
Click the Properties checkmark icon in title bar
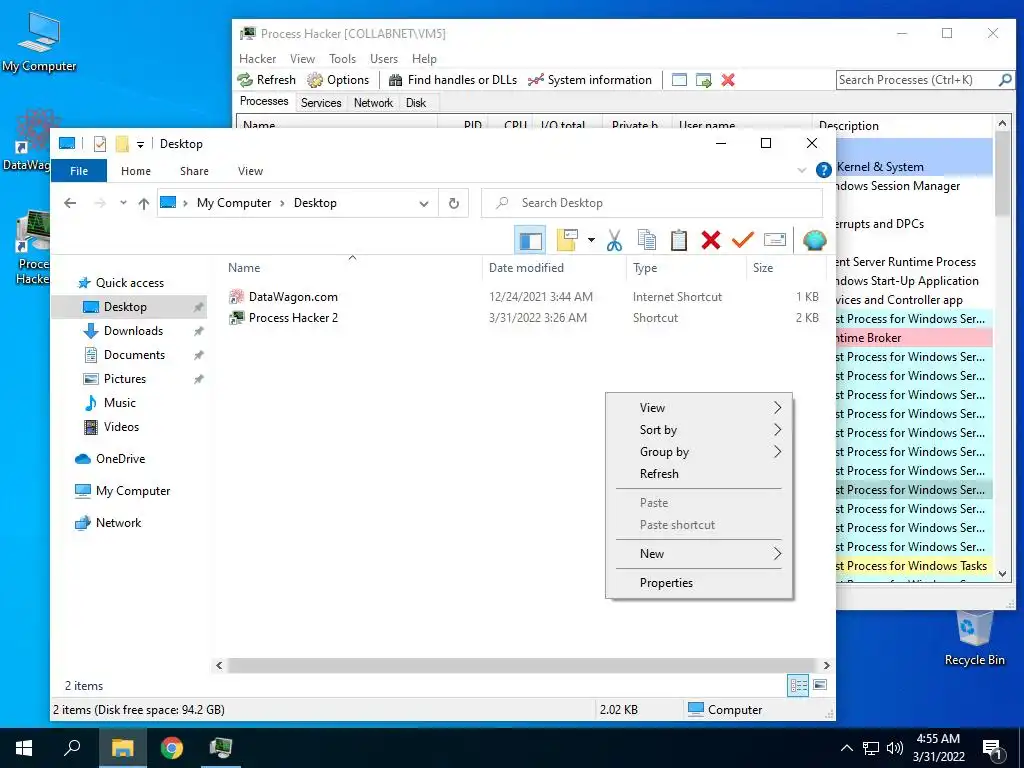(100, 144)
